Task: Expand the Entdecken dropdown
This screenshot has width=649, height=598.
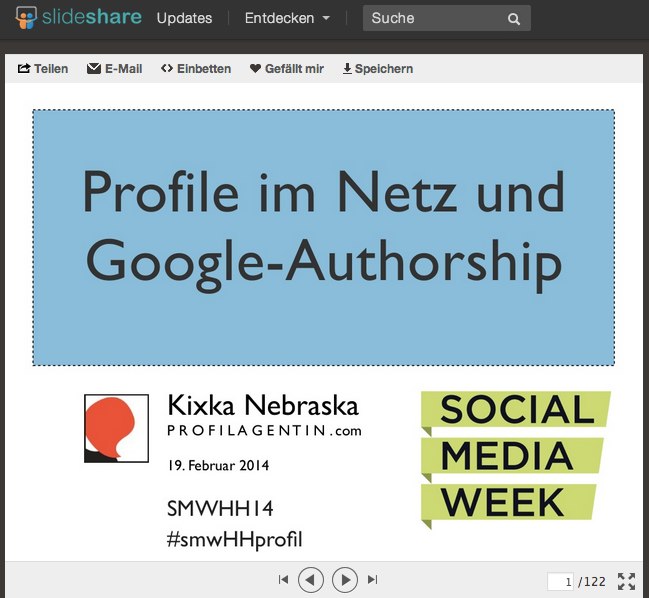Action: pyautogui.click(x=287, y=18)
